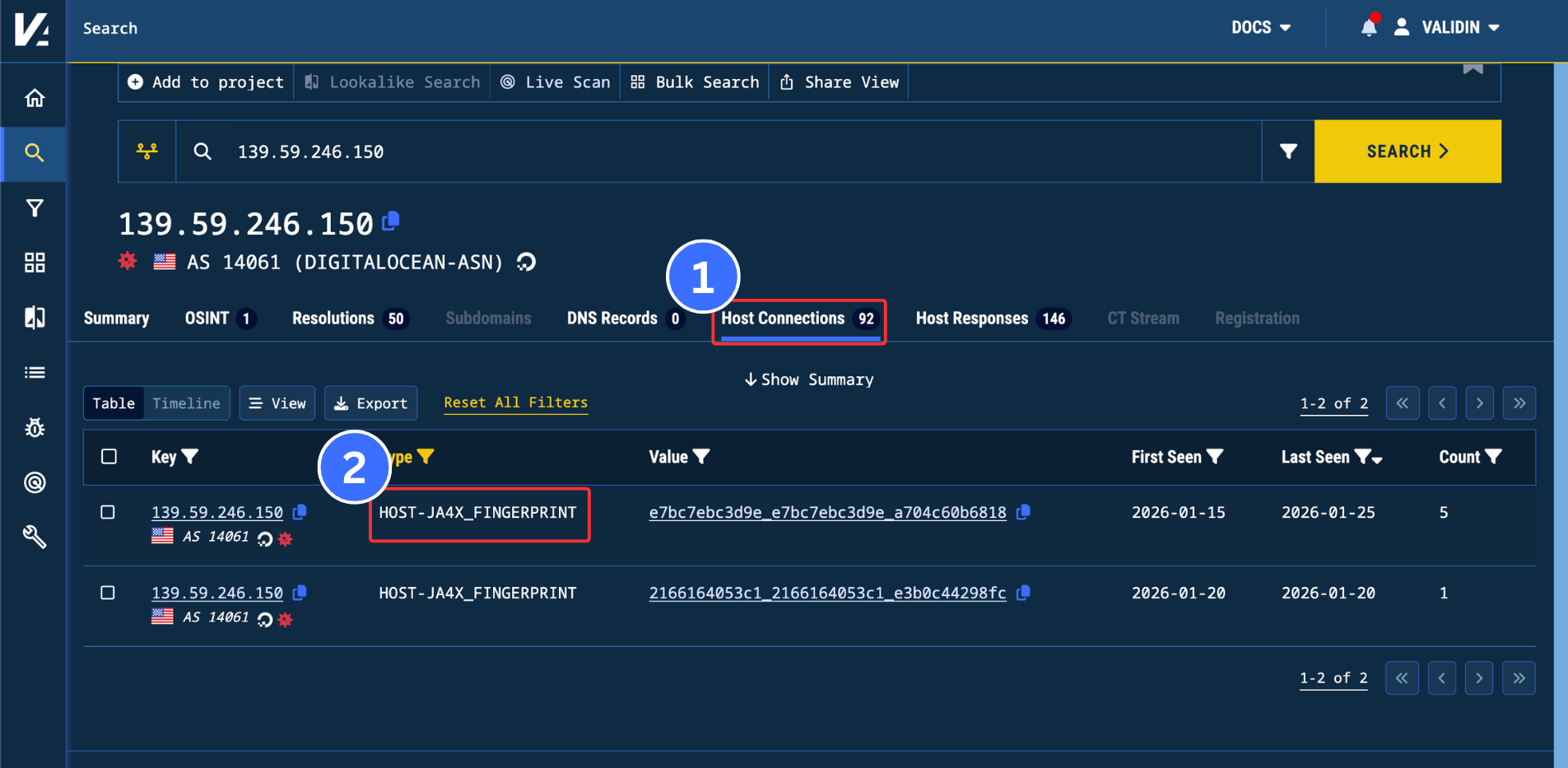This screenshot has width=1568, height=768.
Task: Check the select-all checkbox in the table header
Action: (x=108, y=456)
